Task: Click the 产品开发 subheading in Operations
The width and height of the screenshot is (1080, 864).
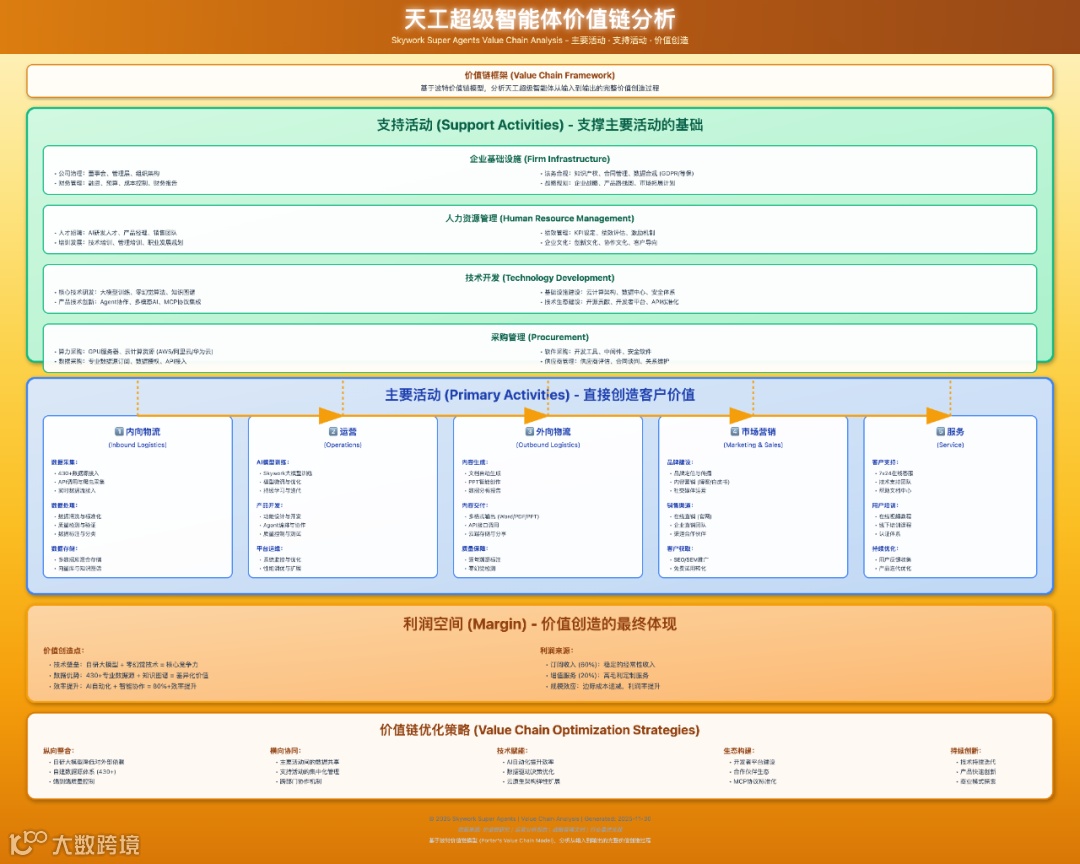Action: 269,505
